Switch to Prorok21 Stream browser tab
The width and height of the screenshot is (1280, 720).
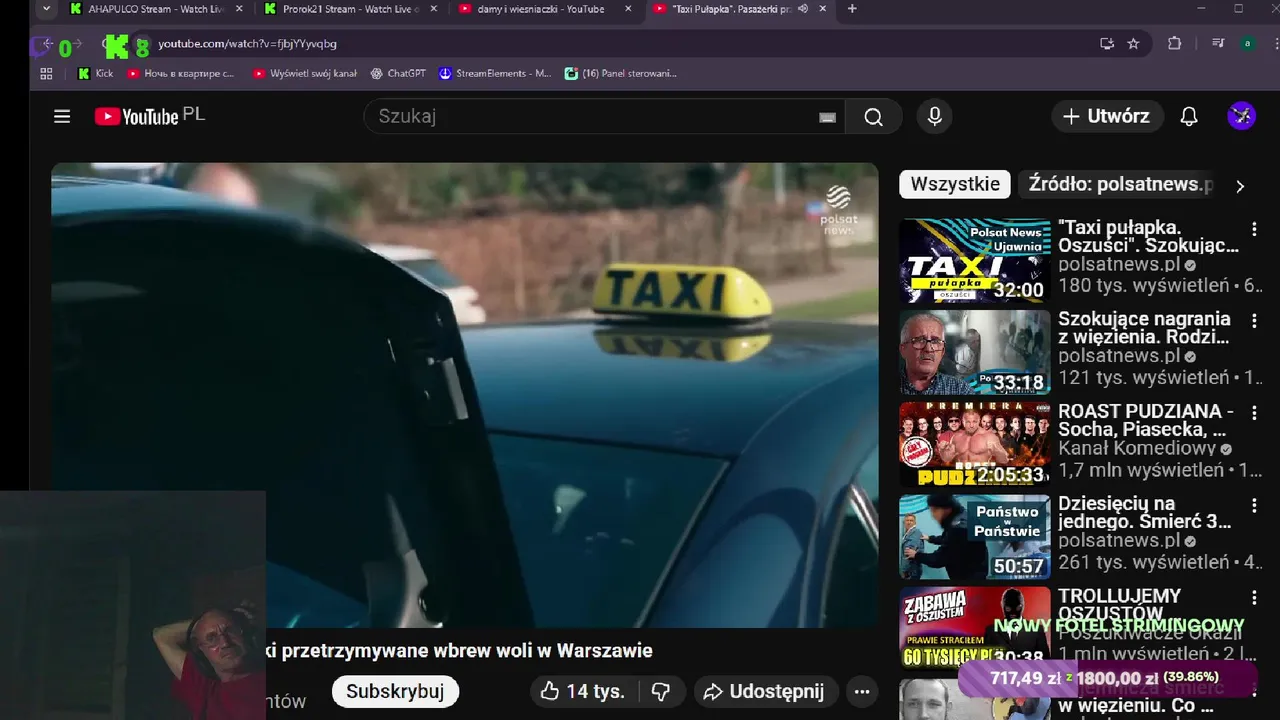point(351,9)
